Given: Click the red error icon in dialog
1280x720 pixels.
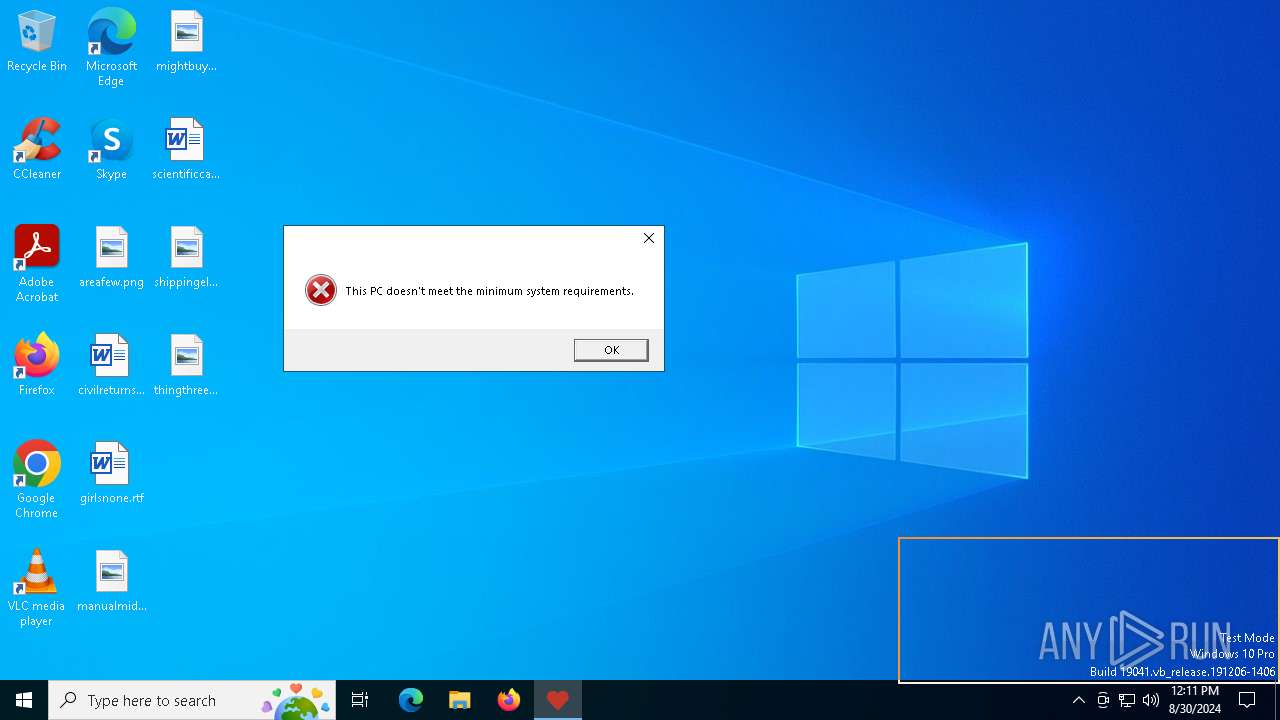Looking at the screenshot, I should click(321, 290).
